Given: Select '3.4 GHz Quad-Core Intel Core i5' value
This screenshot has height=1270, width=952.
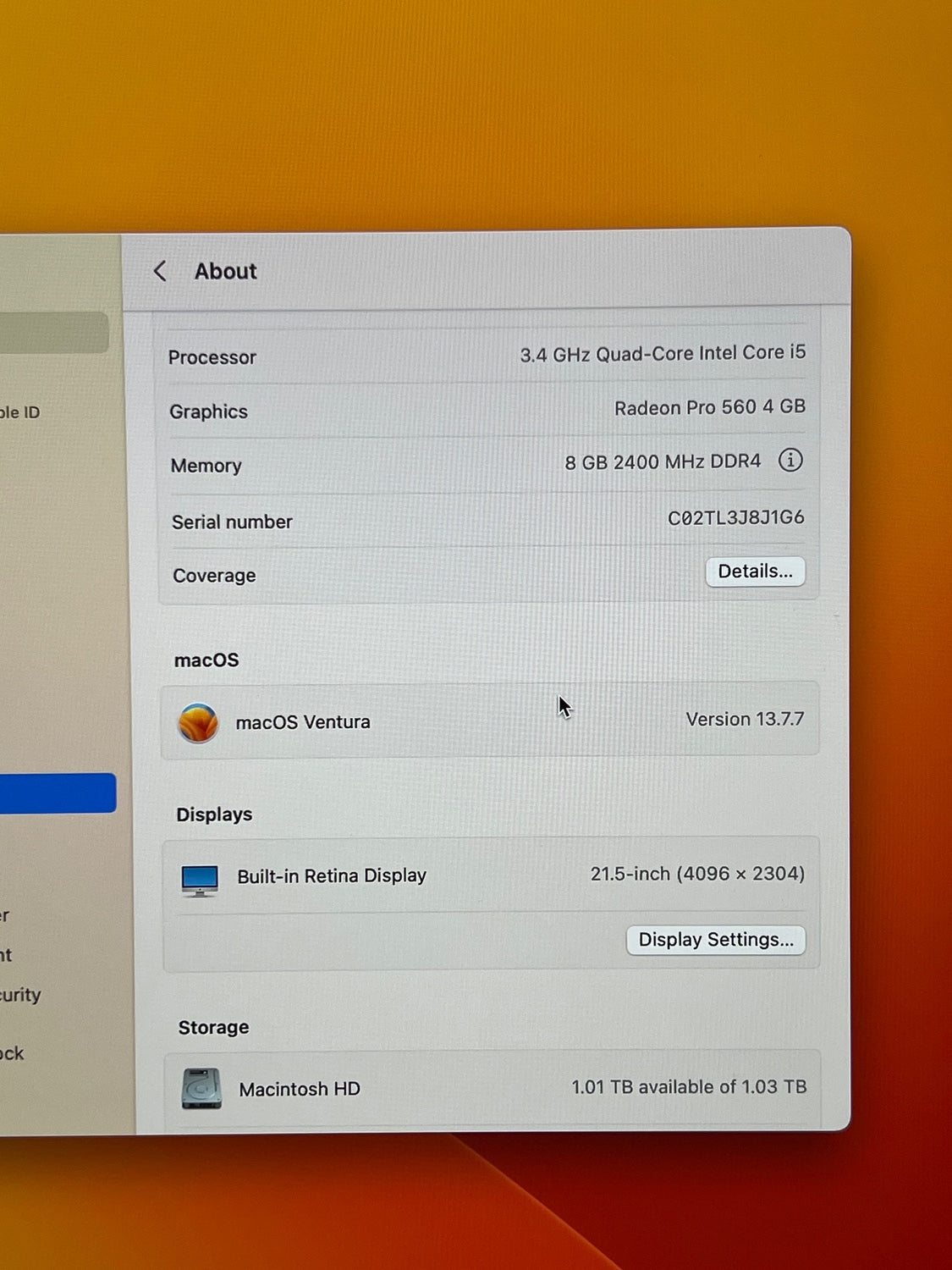Looking at the screenshot, I should point(663,354).
